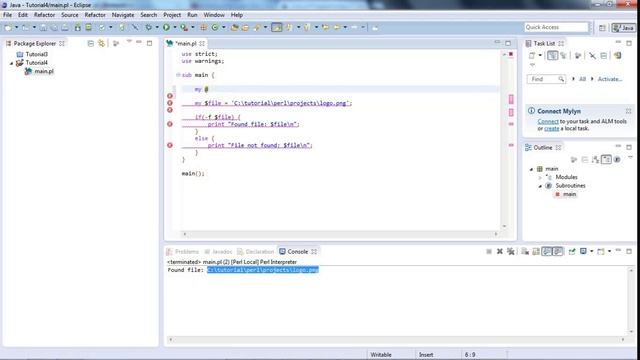Click the Quick Access search field
Viewport: 640px width, 360px height.
[556, 27]
